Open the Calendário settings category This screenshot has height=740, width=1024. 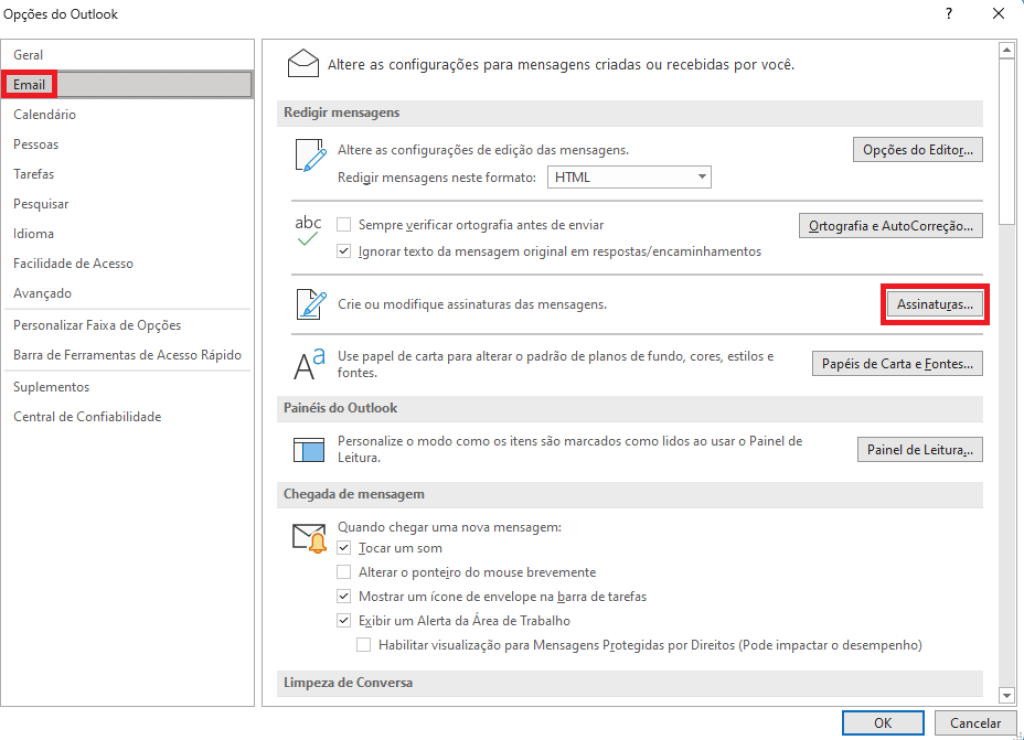pos(127,114)
